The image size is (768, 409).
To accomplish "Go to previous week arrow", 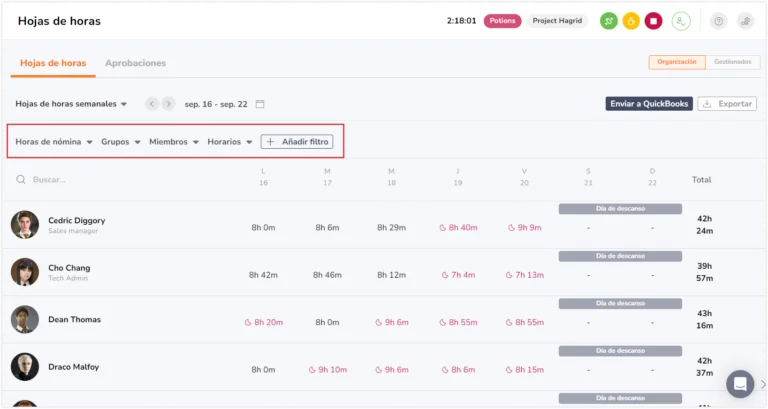I will tap(152, 104).
